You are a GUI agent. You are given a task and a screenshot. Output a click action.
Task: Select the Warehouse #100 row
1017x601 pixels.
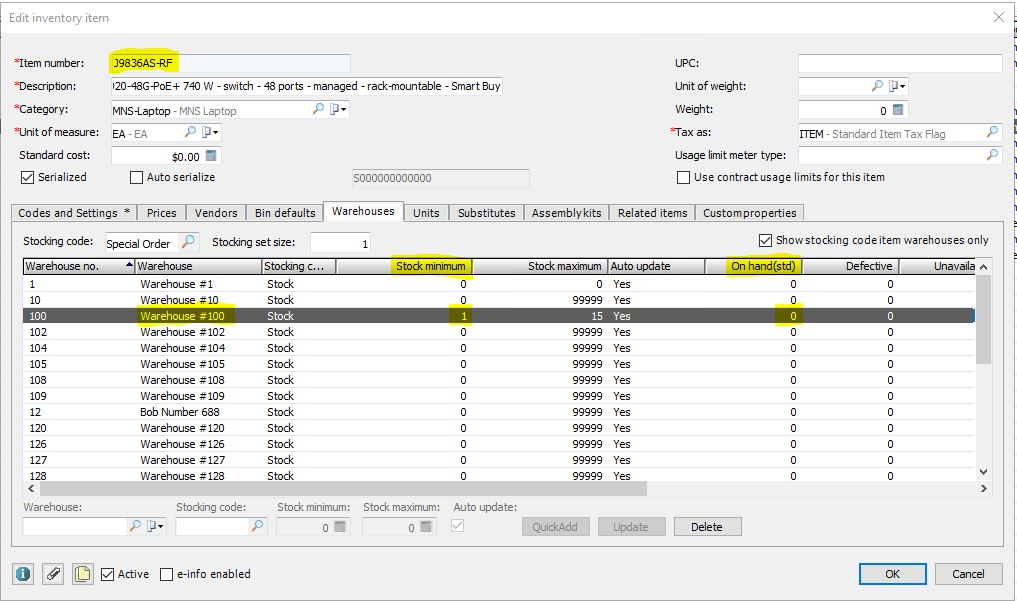point(499,316)
